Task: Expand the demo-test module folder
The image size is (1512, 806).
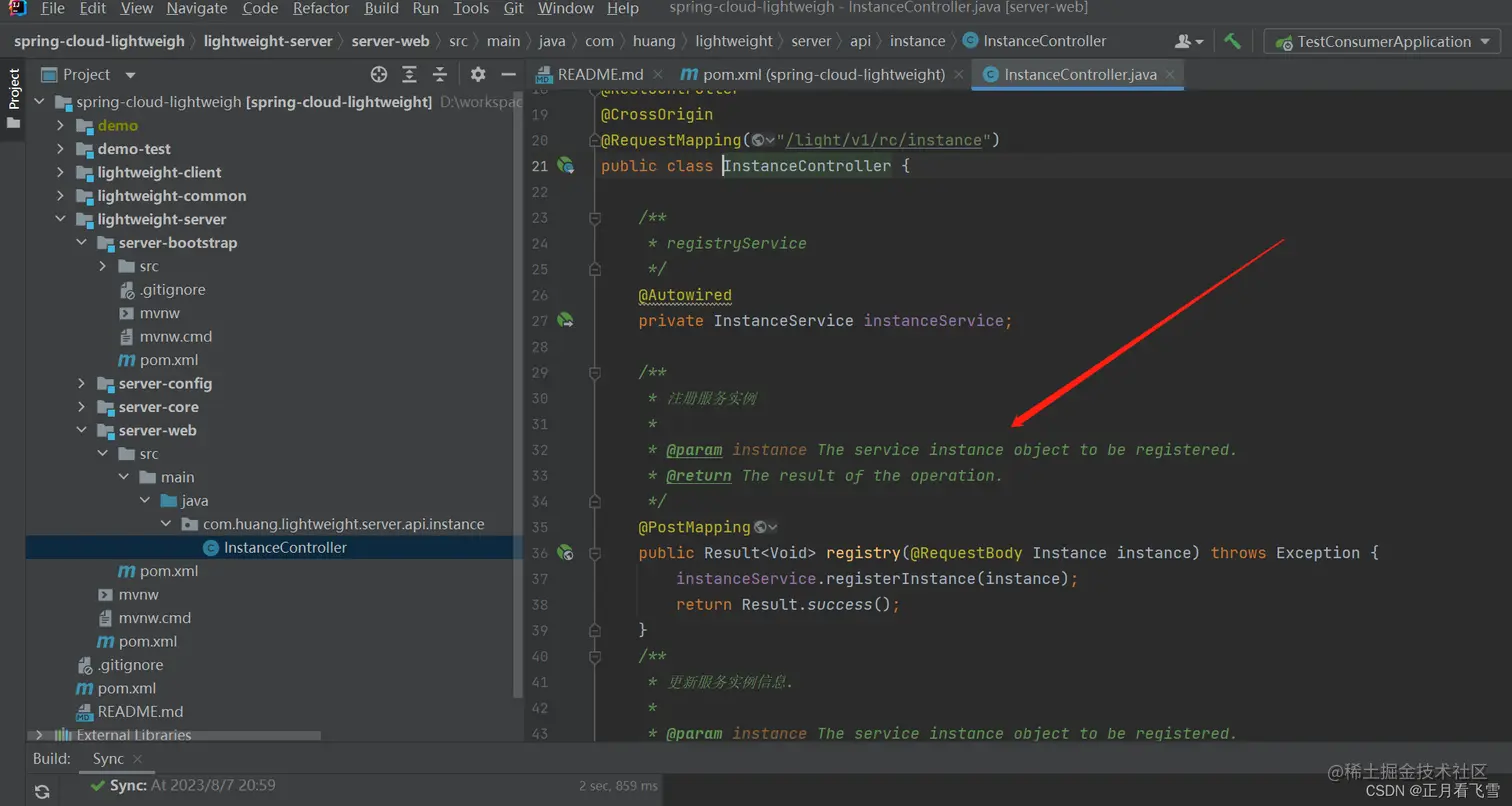Action: [x=60, y=149]
